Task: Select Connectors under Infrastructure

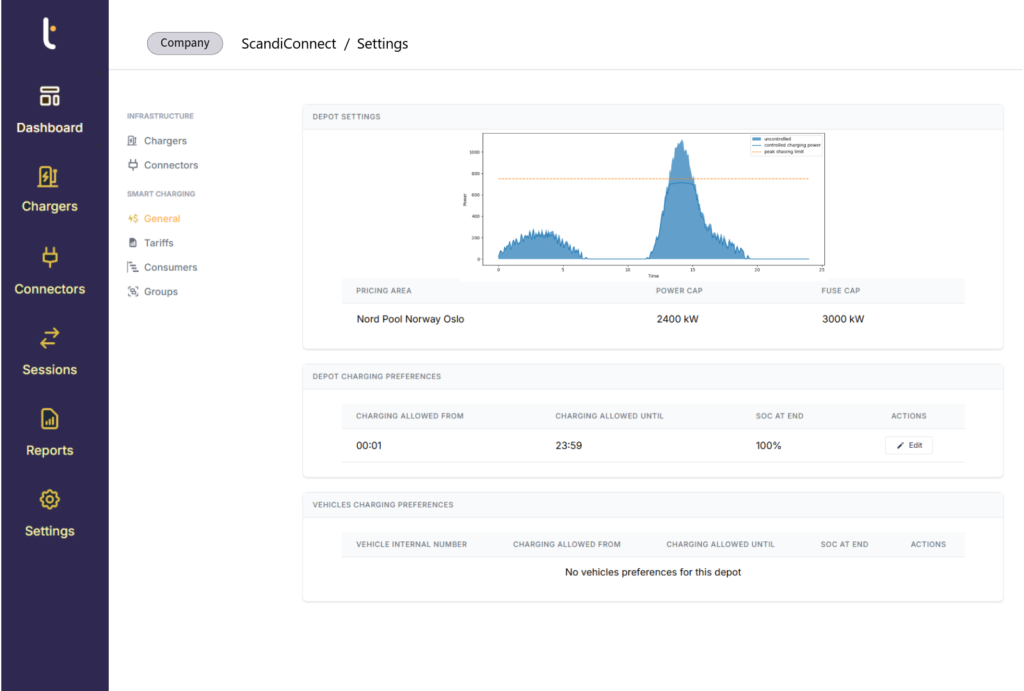Action: [x=170, y=165]
